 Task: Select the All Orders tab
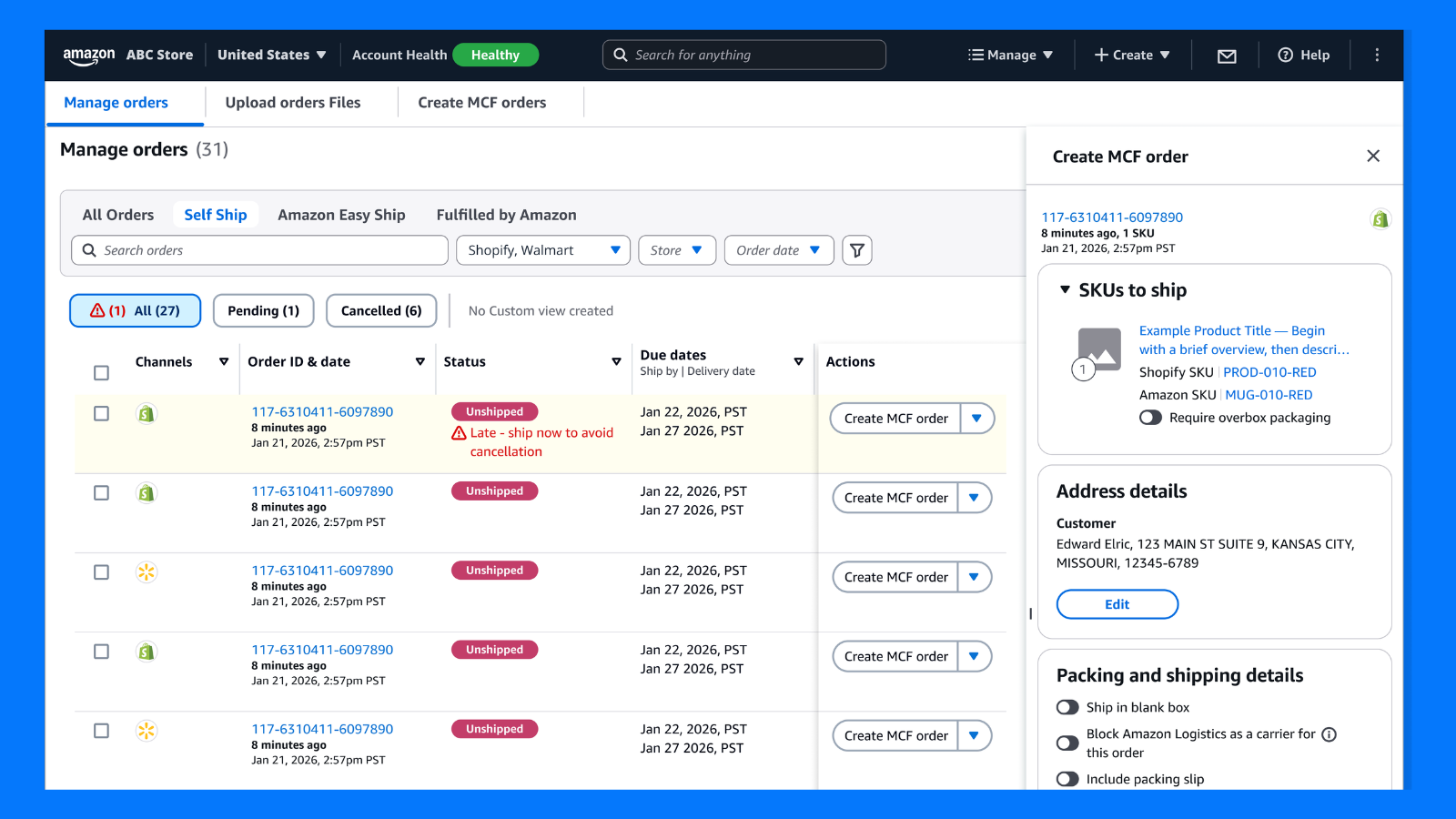[x=118, y=215]
